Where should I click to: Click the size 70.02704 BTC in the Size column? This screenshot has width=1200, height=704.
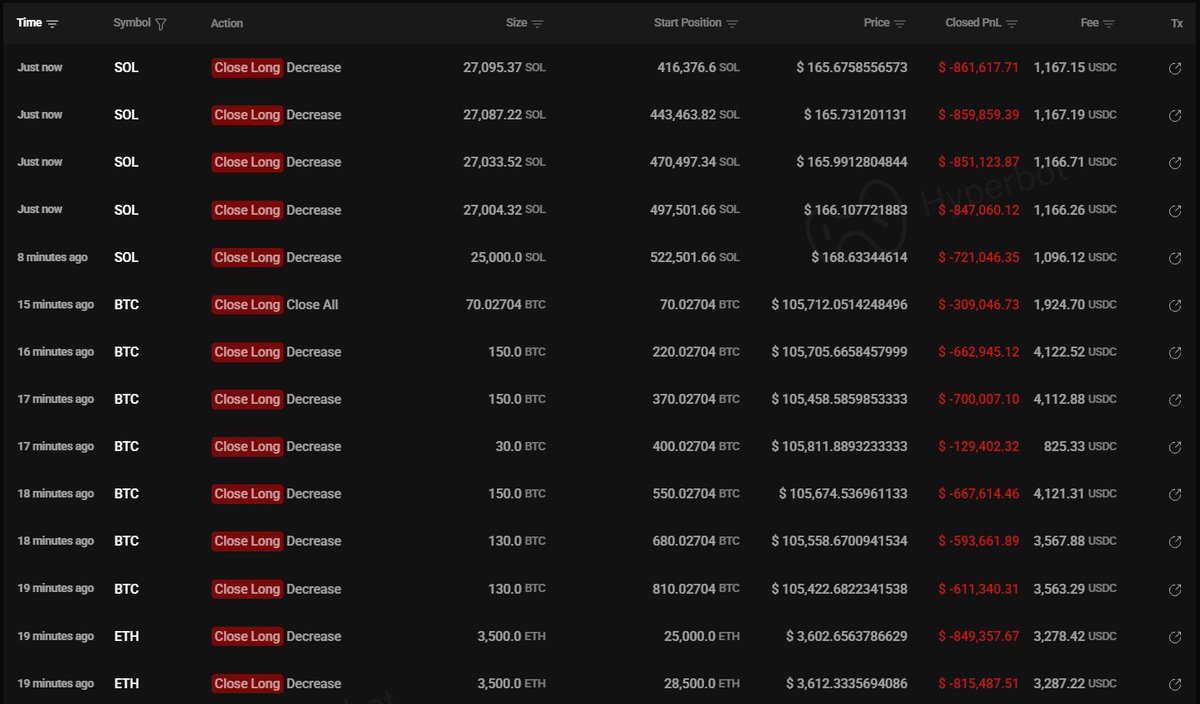point(506,305)
